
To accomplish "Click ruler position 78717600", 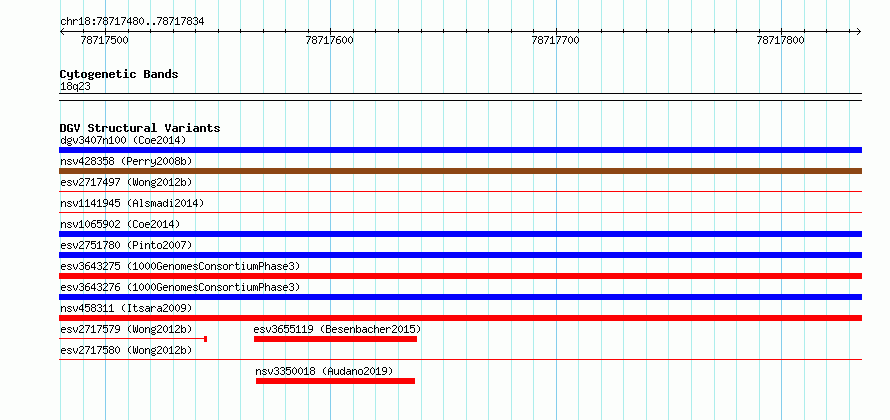I will pyautogui.click(x=329, y=40).
